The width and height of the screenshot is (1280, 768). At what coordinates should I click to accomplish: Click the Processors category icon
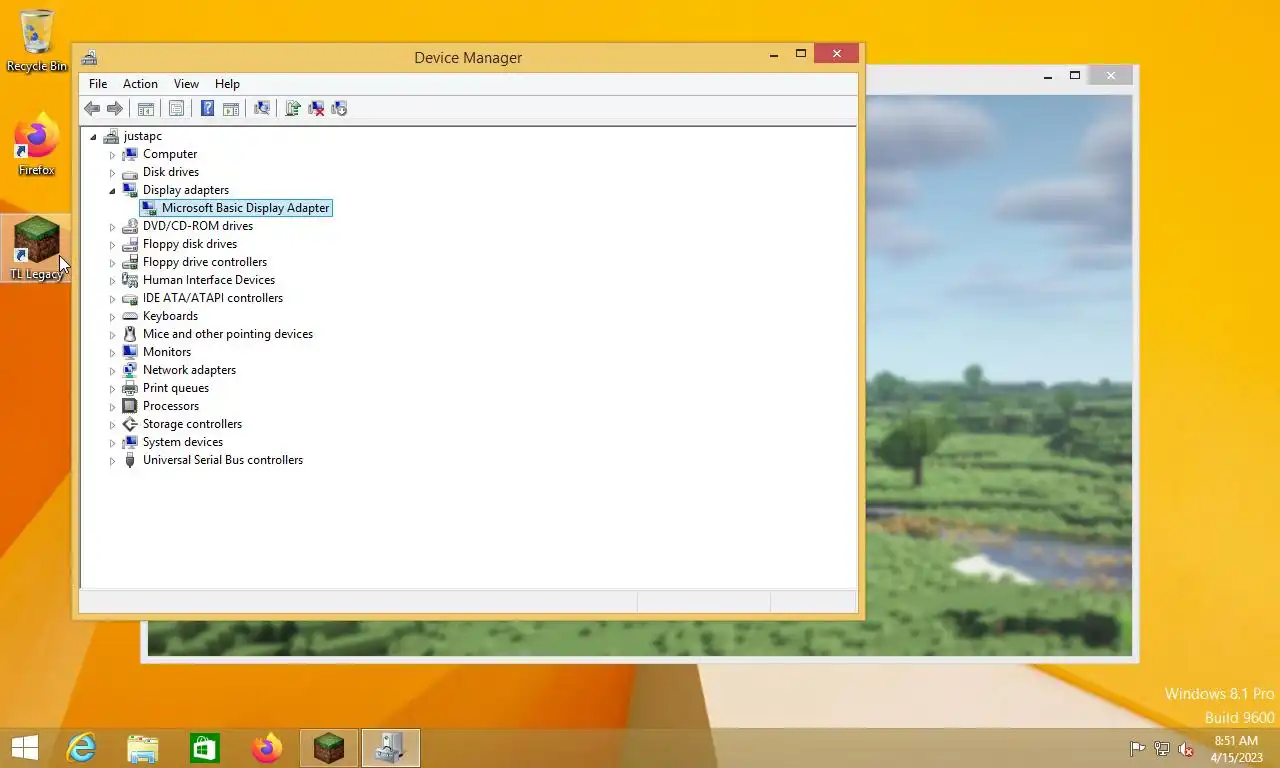point(129,406)
